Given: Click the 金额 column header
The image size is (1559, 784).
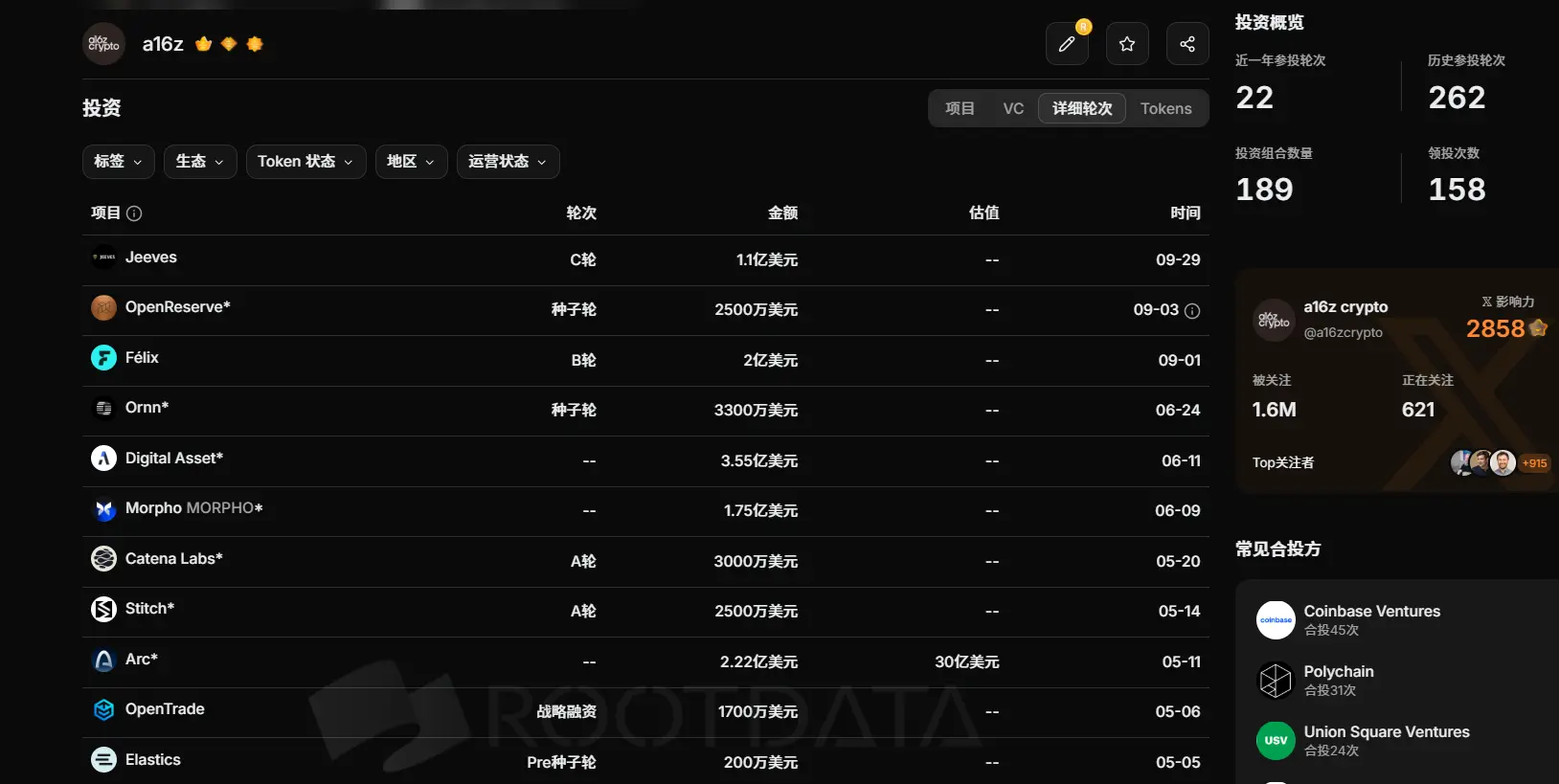Looking at the screenshot, I should tap(782, 213).
